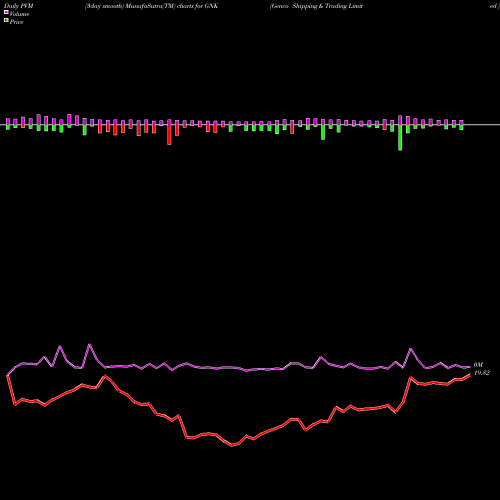Click the Volume legend magenta swatch
The height and width of the screenshot is (500, 500).
(6, 12)
